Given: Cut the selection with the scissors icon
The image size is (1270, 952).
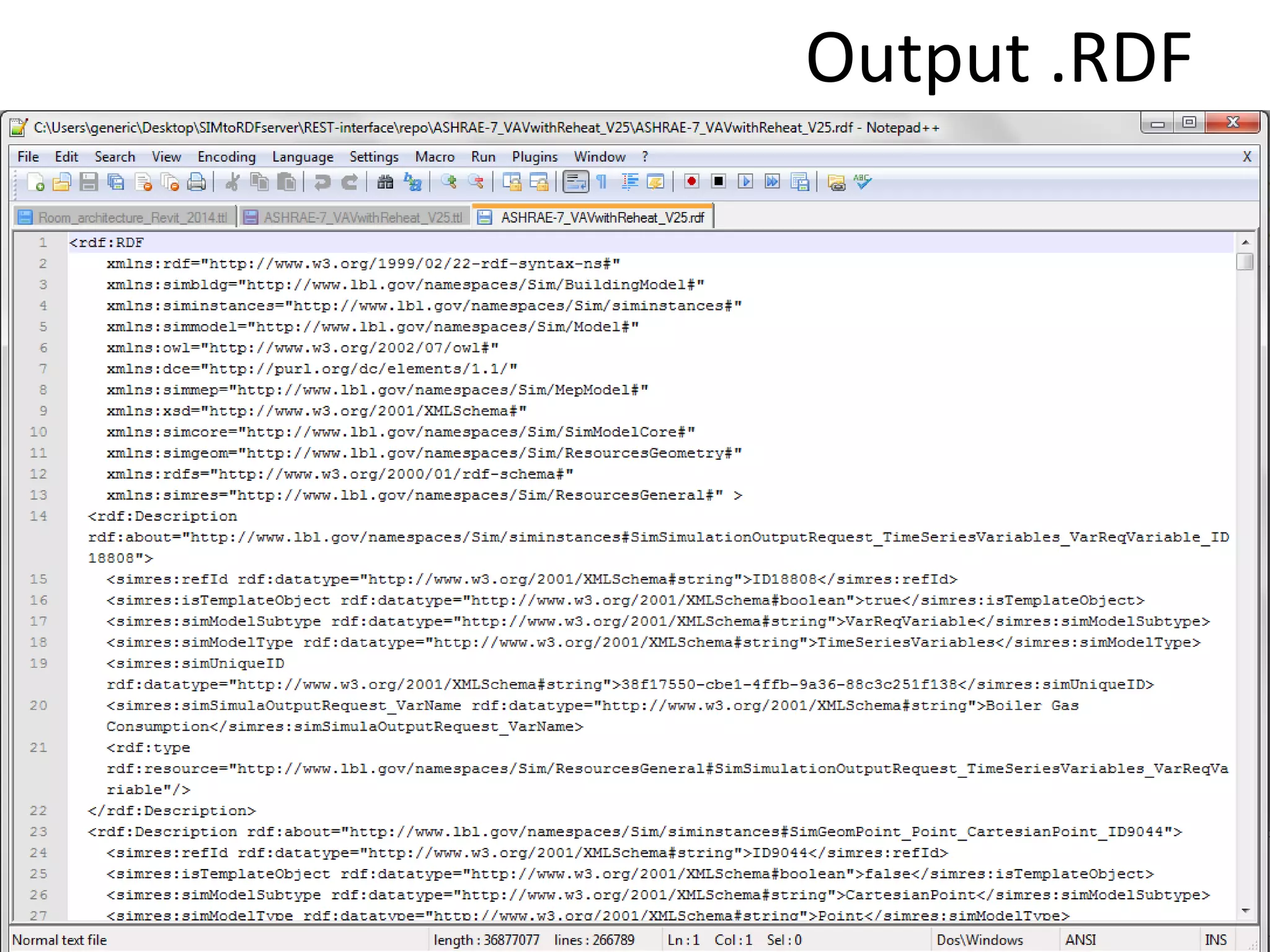Looking at the screenshot, I should [233, 182].
